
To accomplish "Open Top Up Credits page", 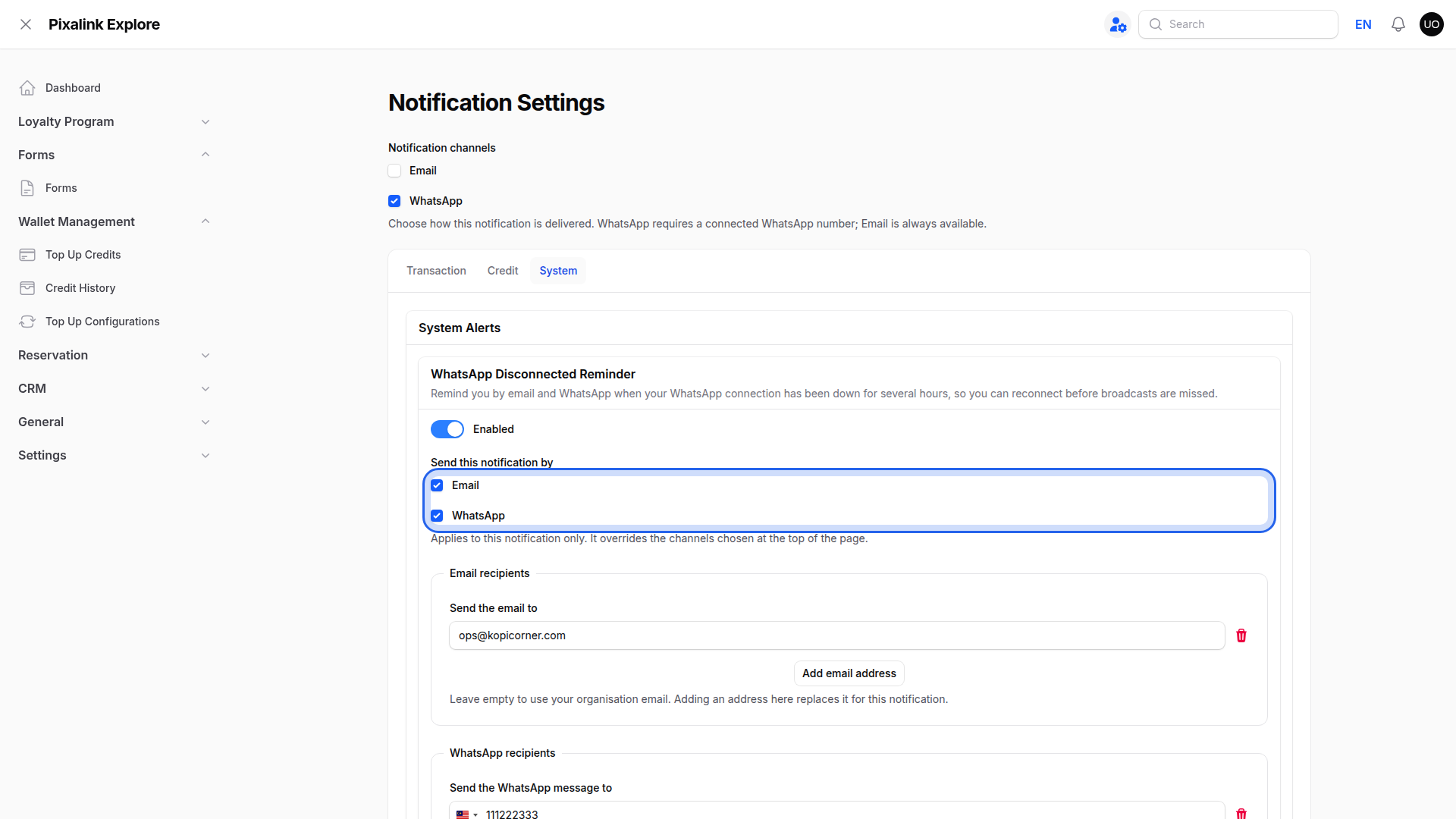I will 83,255.
